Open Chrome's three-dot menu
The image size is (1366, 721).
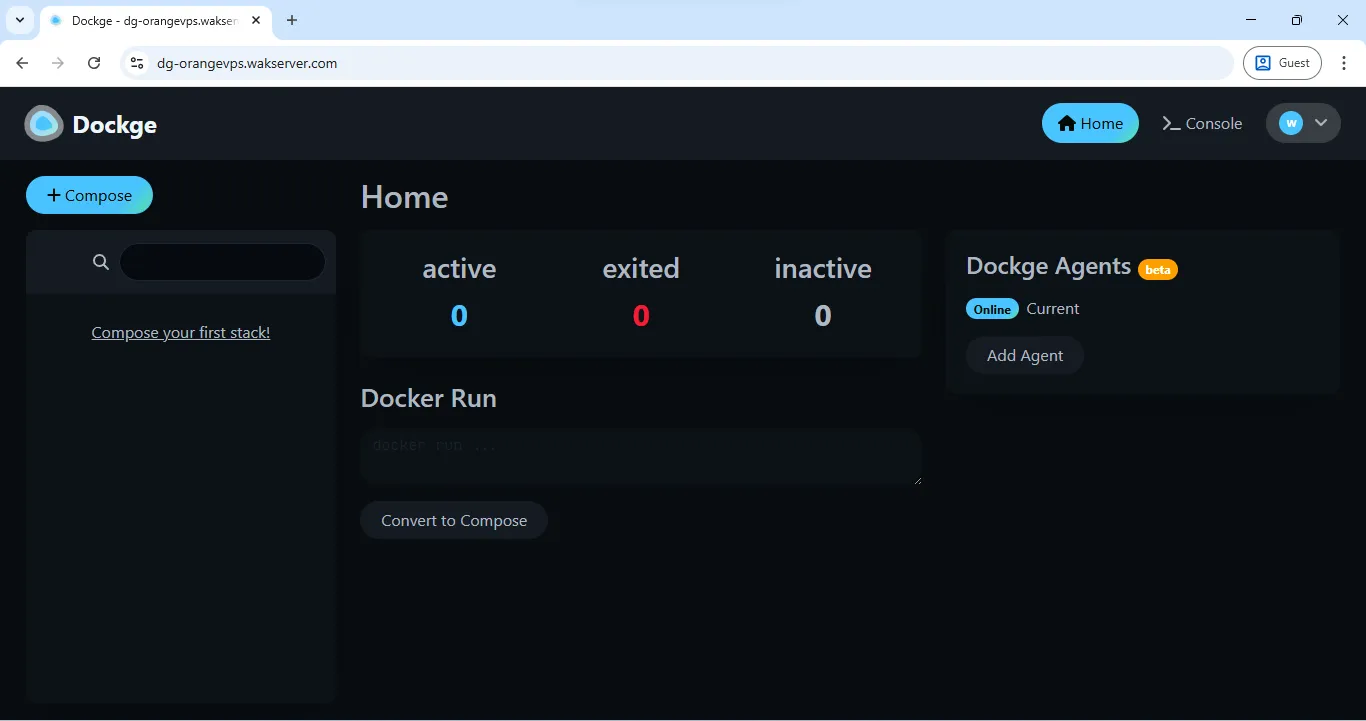tap(1345, 62)
